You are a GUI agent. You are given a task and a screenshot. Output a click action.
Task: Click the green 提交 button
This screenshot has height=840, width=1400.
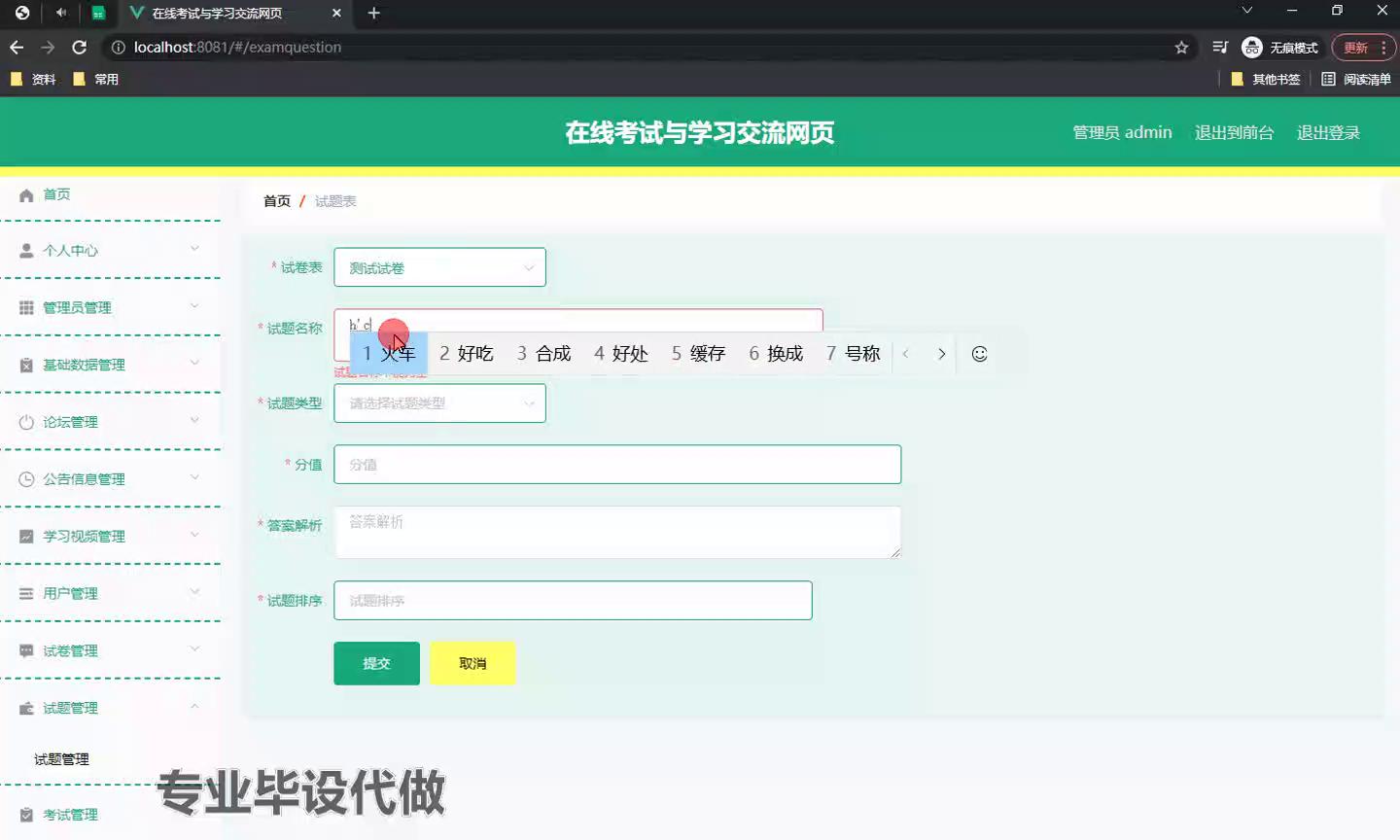click(x=376, y=663)
